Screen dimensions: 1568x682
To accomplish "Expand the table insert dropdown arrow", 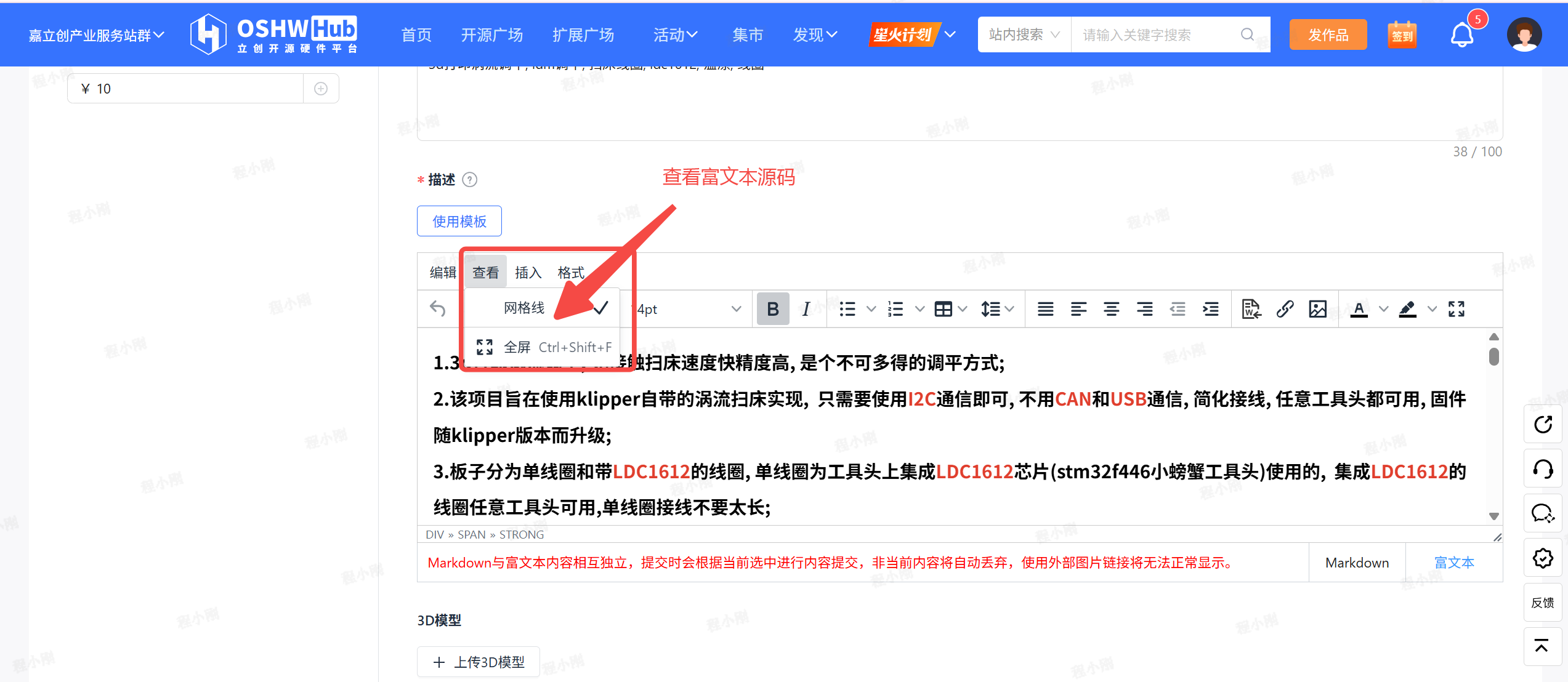I will point(963,309).
